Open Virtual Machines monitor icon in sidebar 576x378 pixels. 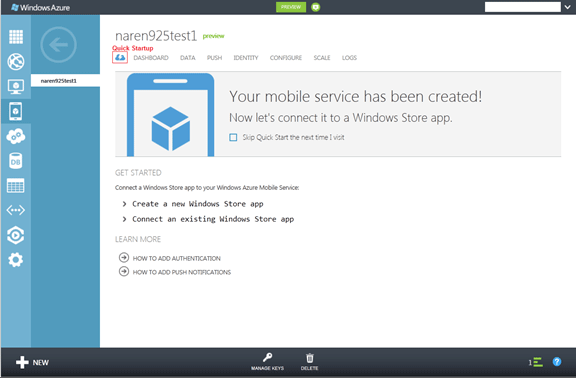pyautogui.click(x=16, y=86)
